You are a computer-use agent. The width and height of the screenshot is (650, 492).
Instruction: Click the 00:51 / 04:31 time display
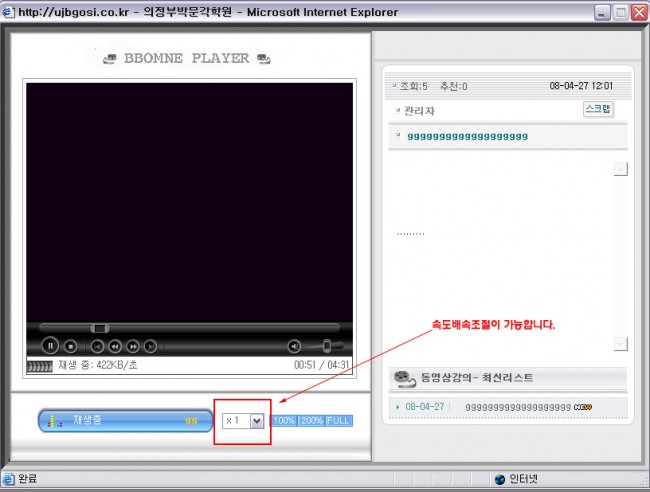point(321,365)
